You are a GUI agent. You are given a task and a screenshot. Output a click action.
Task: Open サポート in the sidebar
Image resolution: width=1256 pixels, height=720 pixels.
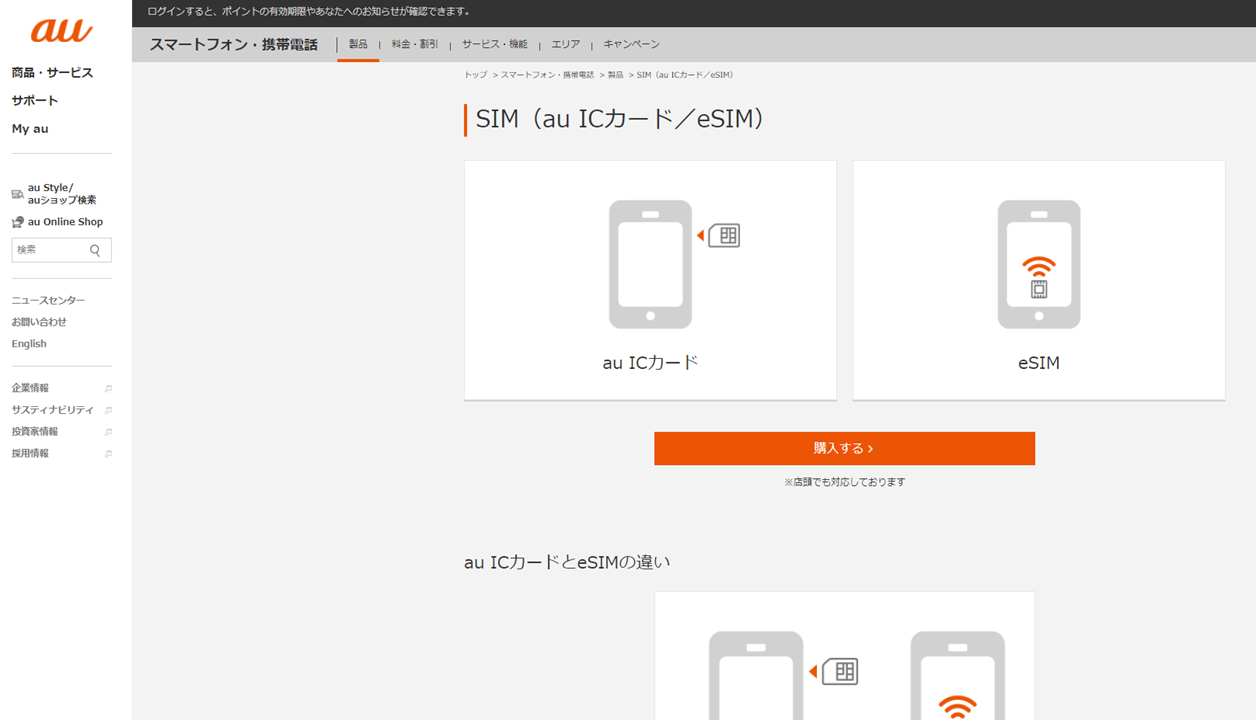35,101
